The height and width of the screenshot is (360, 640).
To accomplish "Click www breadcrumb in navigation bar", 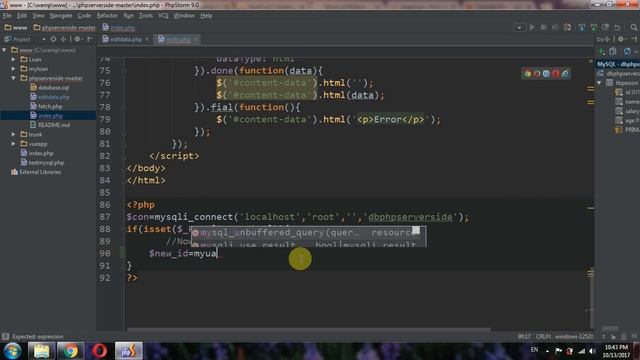I will (16, 27).
